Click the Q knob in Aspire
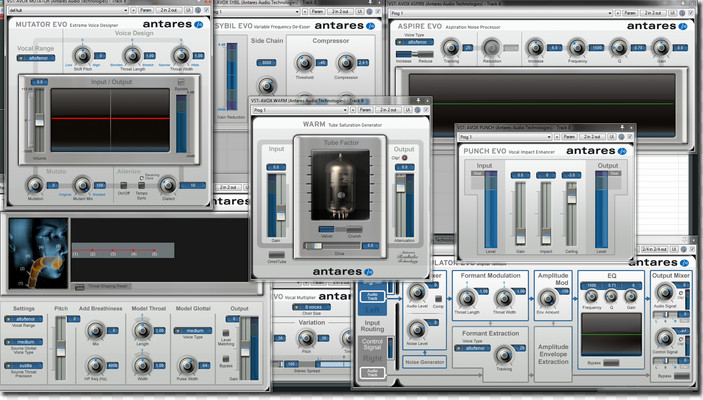This screenshot has height=400, width=703. [619, 48]
